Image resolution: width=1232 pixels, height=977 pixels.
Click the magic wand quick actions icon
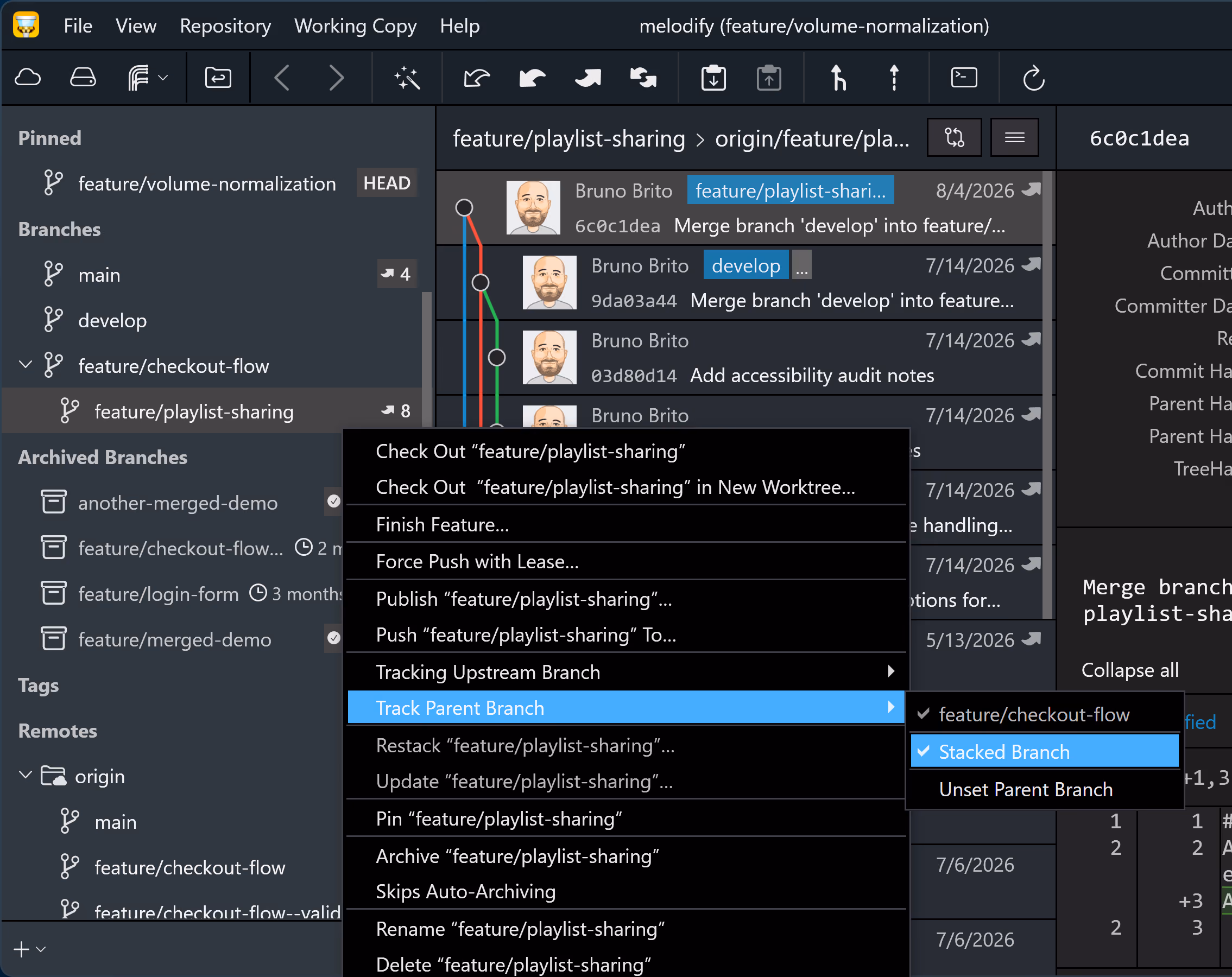click(x=407, y=77)
